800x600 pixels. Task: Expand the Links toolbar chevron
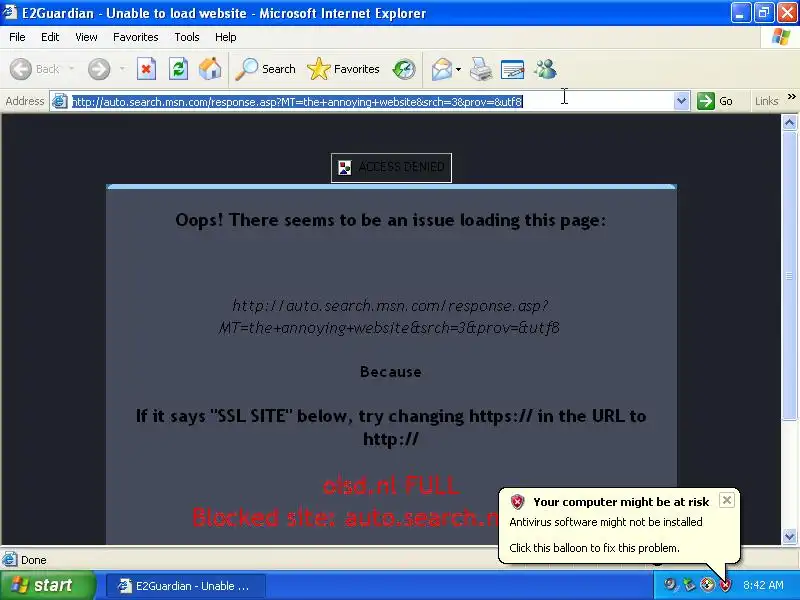click(791, 96)
